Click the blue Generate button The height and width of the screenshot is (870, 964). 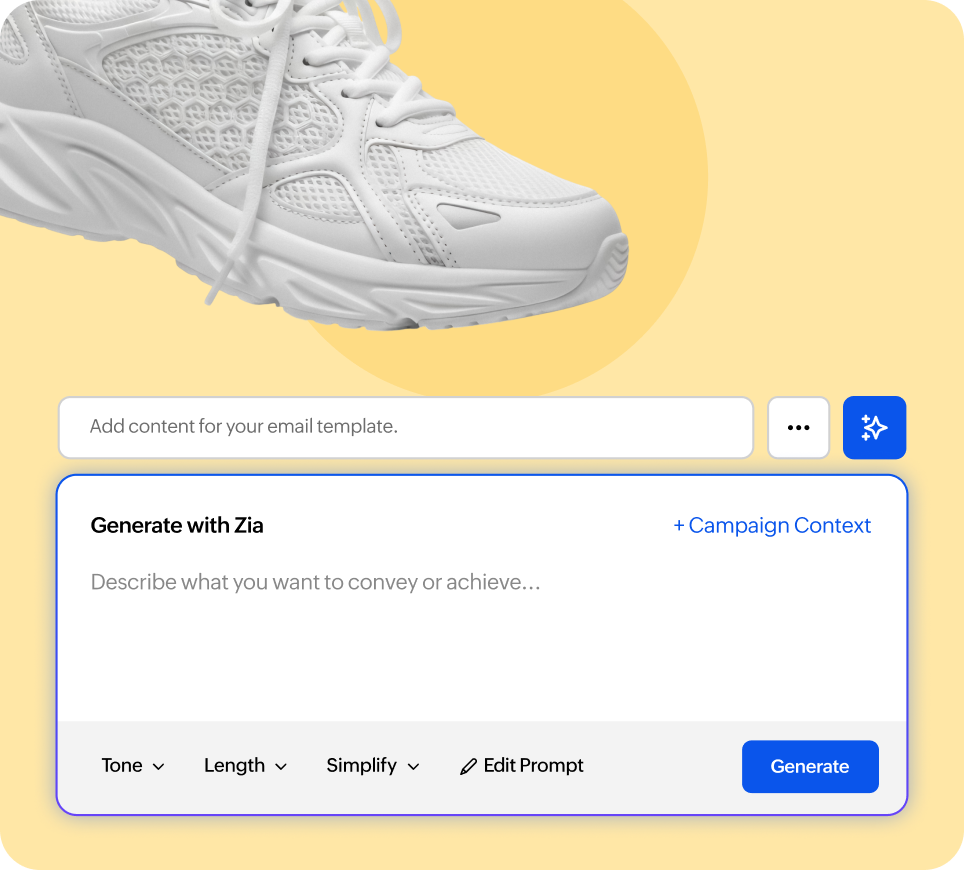point(810,766)
